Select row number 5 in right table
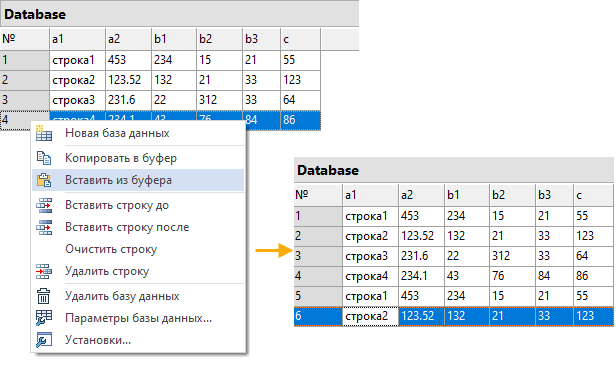616x392 pixels. click(318, 296)
